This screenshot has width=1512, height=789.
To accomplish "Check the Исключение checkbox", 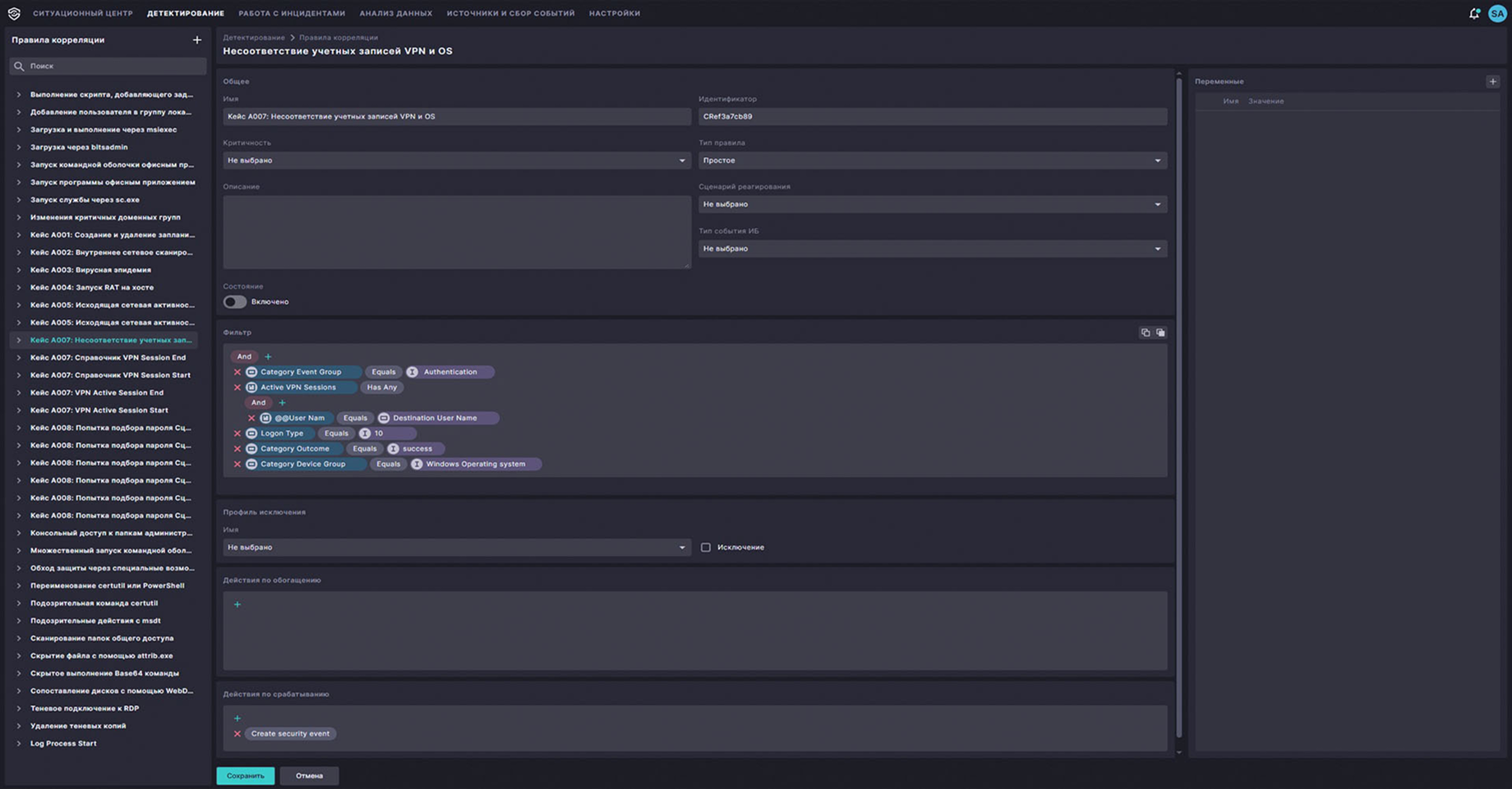I will (706, 547).
